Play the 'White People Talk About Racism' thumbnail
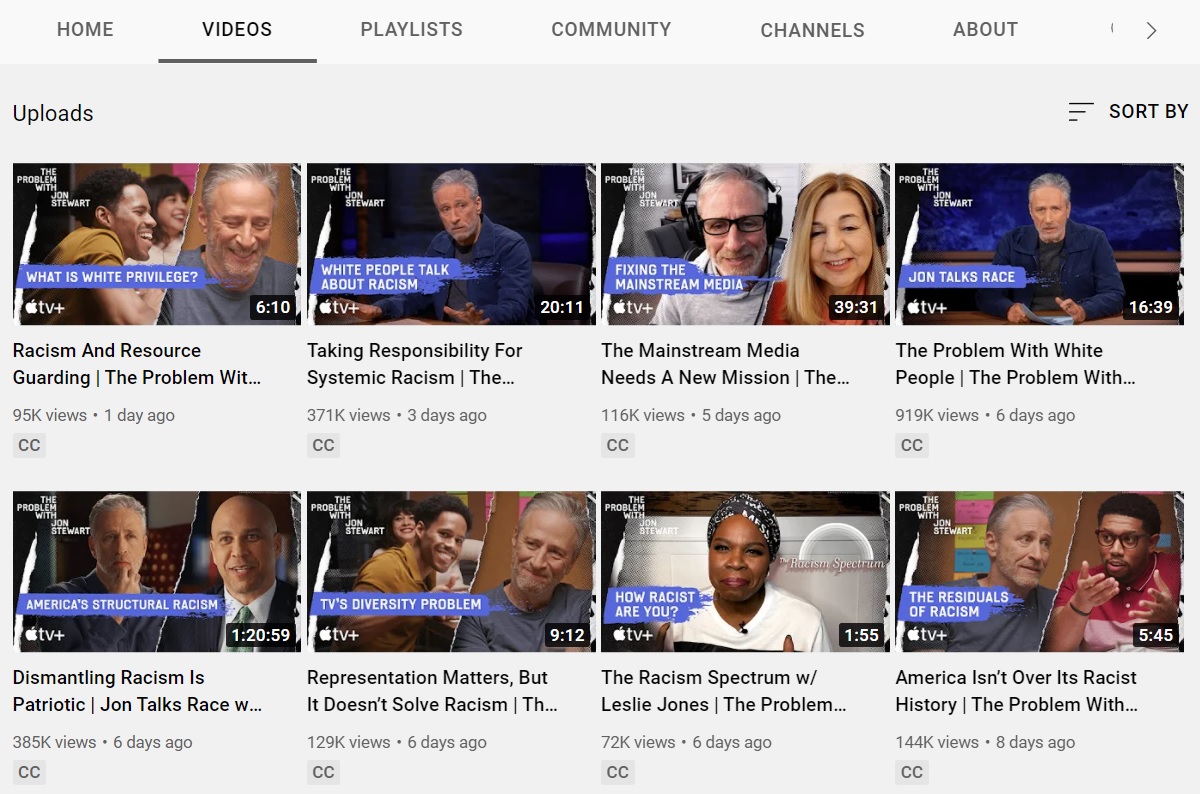 pyautogui.click(x=451, y=244)
